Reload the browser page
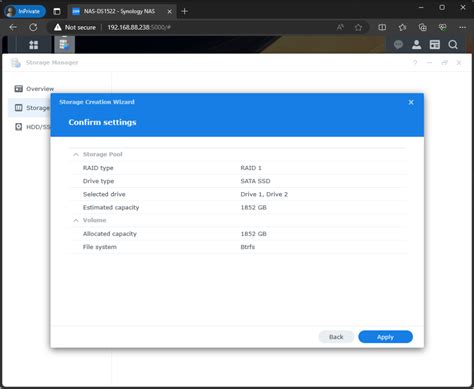This screenshot has width=474, height=389. [33, 27]
